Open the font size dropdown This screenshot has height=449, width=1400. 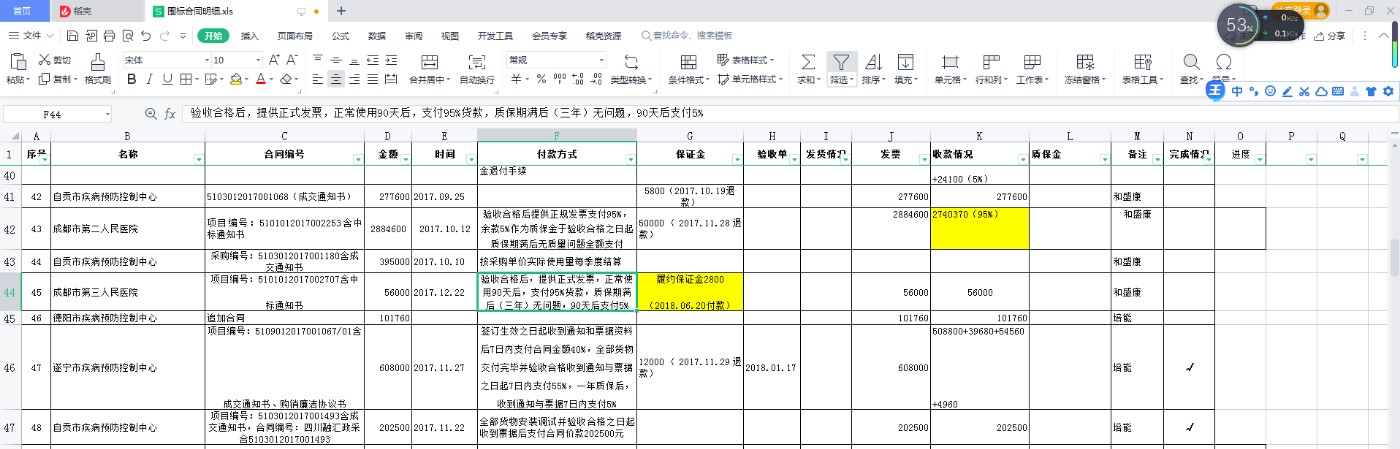257,60
